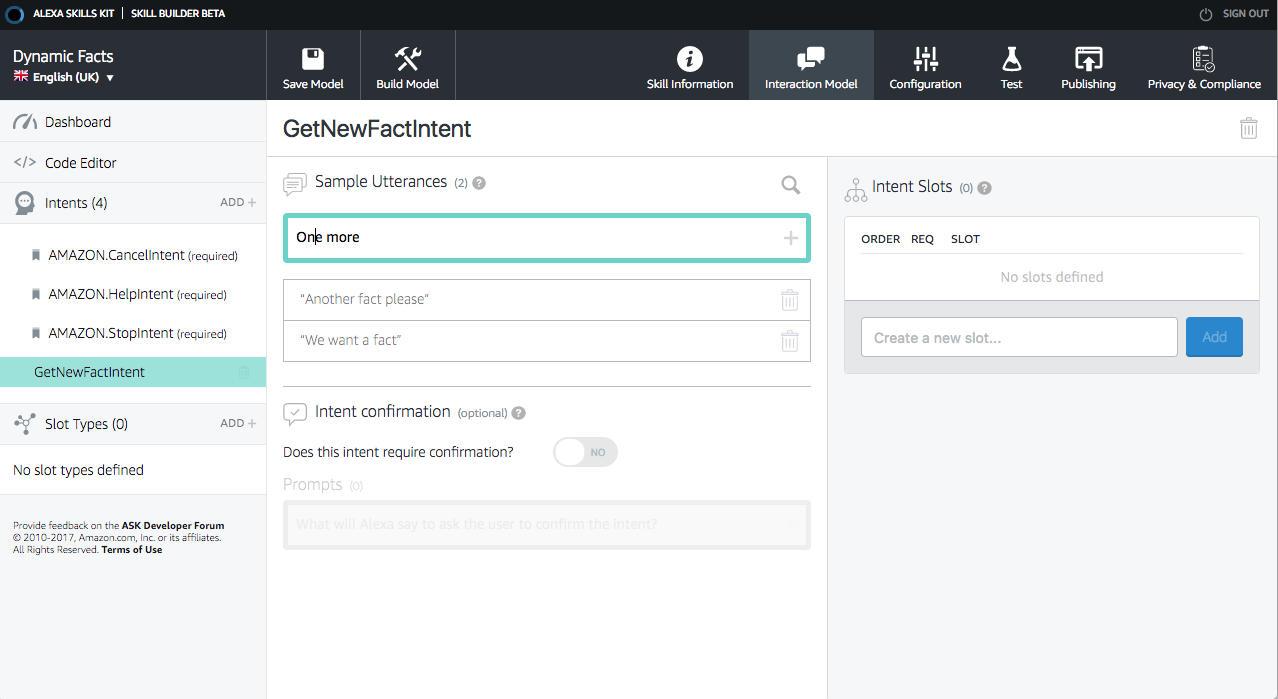
Task: Click the search icon in Sample Utterances
Action: pos(790,185)
